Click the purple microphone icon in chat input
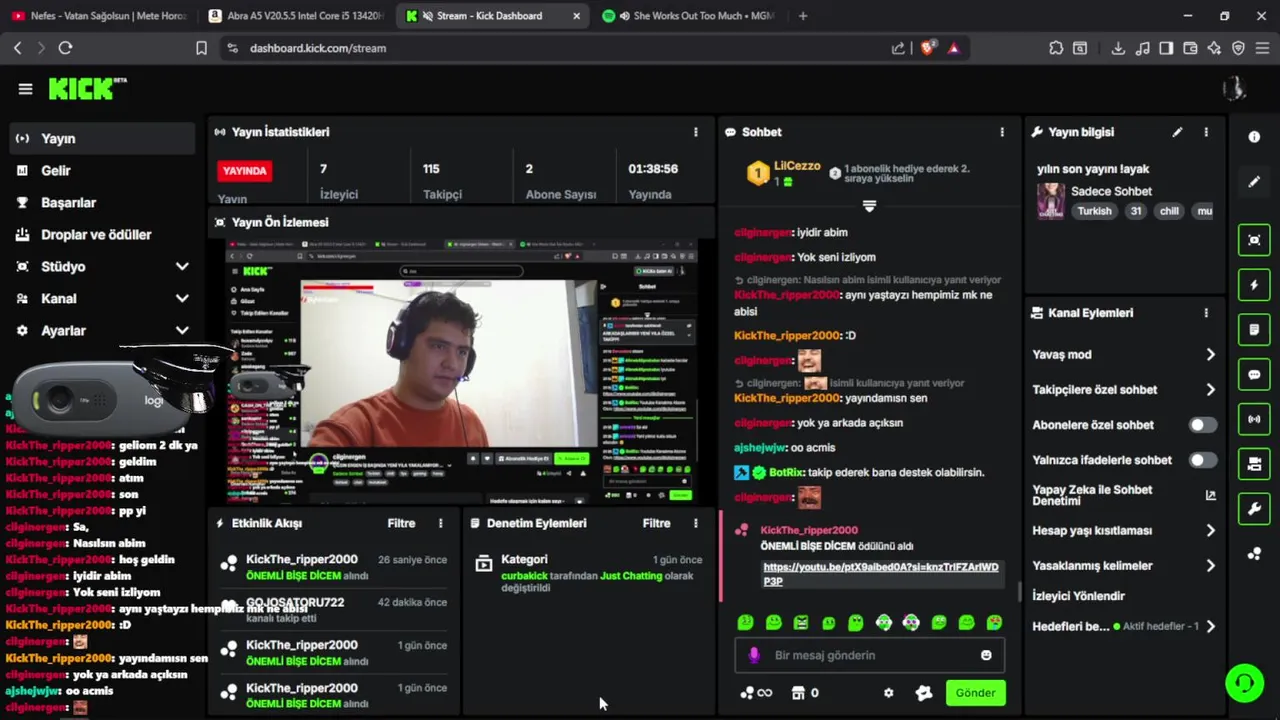The height and width of the screenshot is (720, 1280). click(x=754, y=655)
